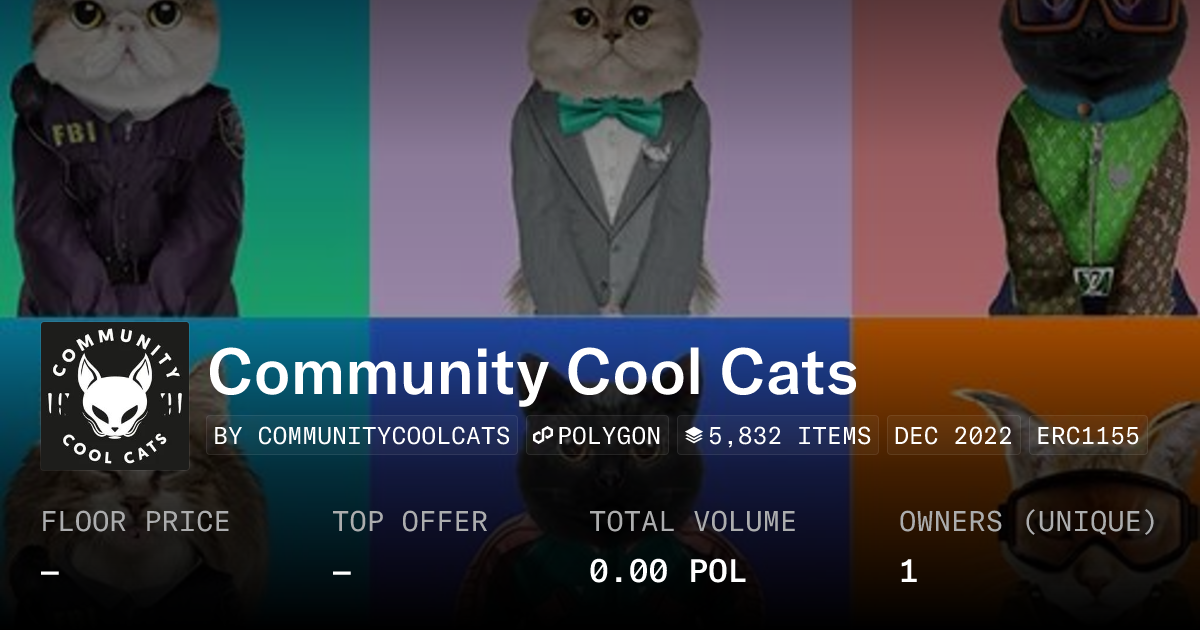Open the BY COMMUNITYCOOLCATS creator badge
The width and height of the screenshot is (1200, 630).
click(x=362, y=436)
